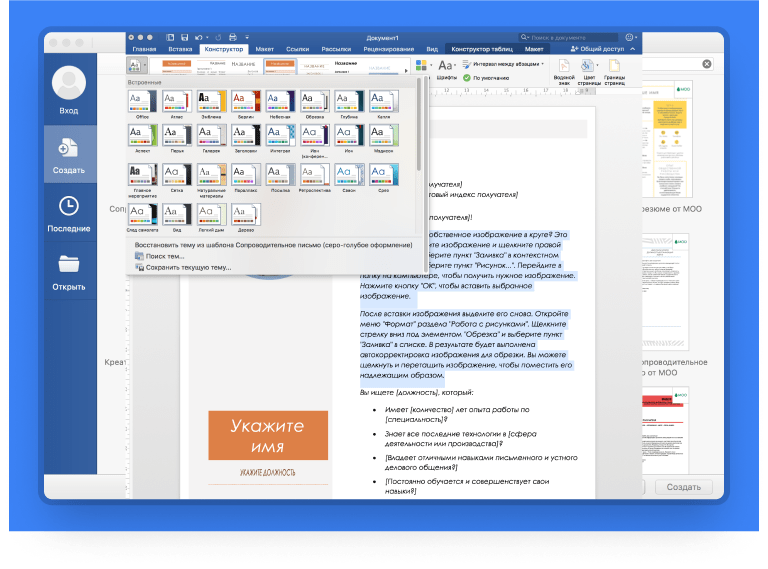This screenshot has width=768, height=569.
Task: Click the Create (Создать) sidebar icon
Action: [x=69, y=154]
